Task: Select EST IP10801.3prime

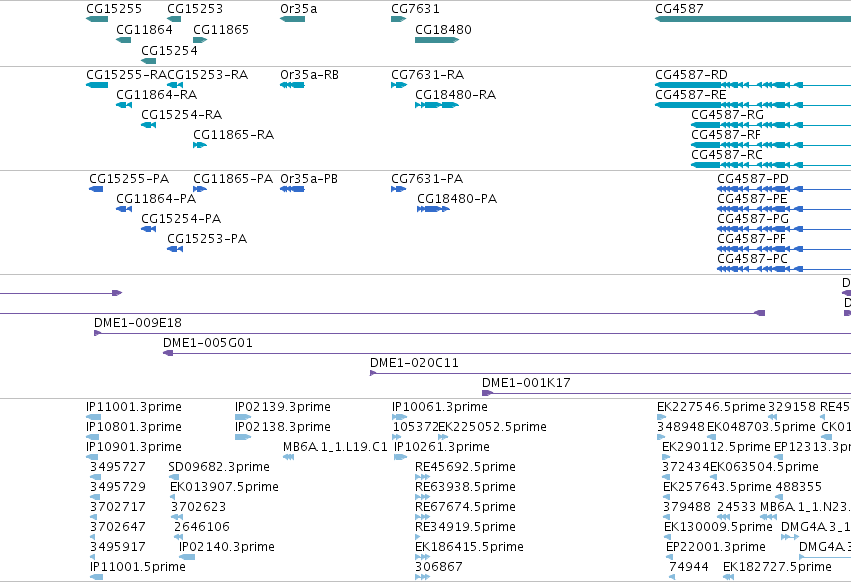Action: [x=93, y=437]
